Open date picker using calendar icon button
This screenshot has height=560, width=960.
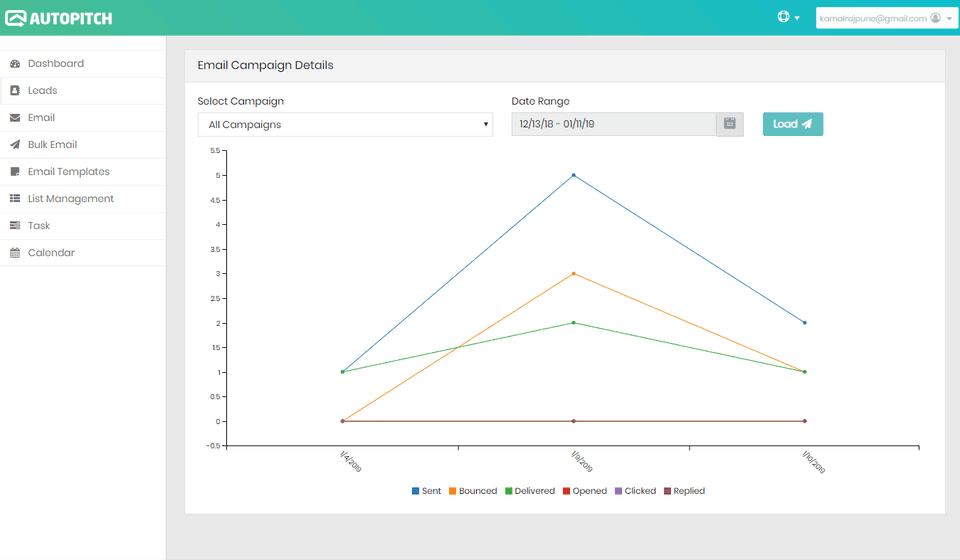[x=730, y=124]
